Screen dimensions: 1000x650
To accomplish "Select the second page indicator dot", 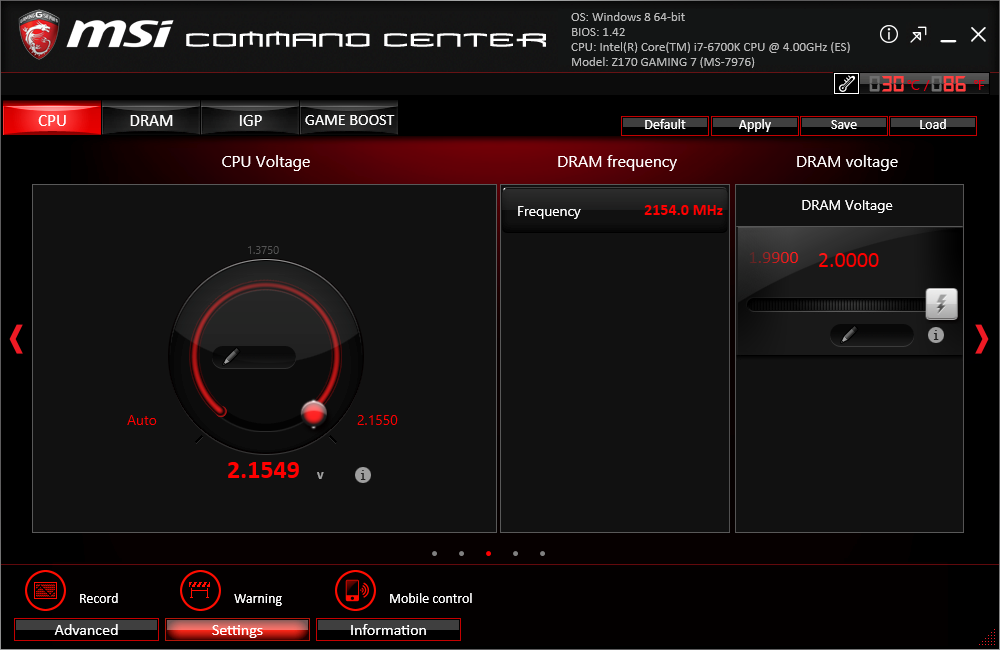I will 461,554.
